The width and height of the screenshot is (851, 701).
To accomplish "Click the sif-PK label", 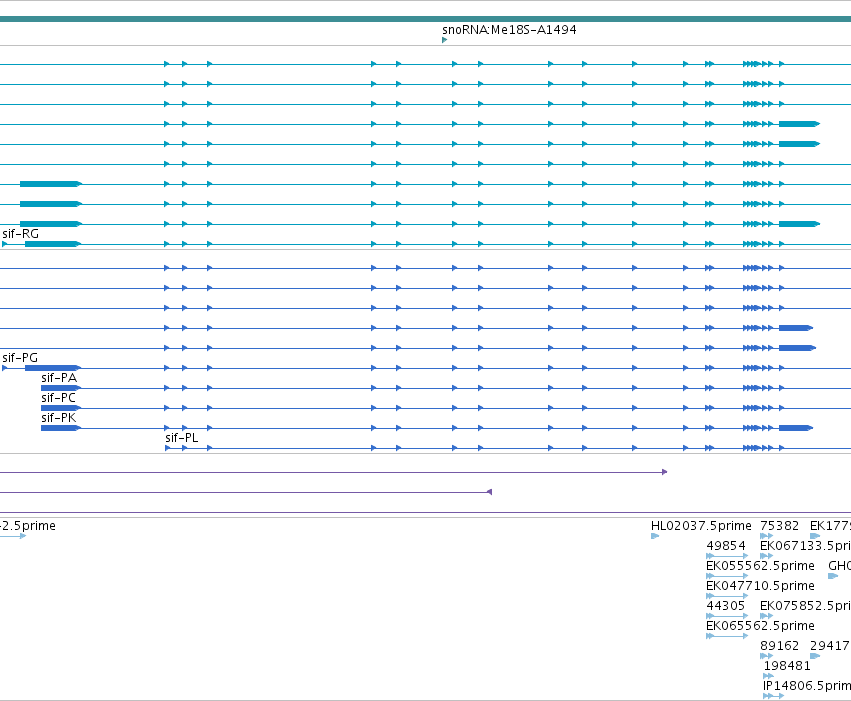I will (59, 418).
